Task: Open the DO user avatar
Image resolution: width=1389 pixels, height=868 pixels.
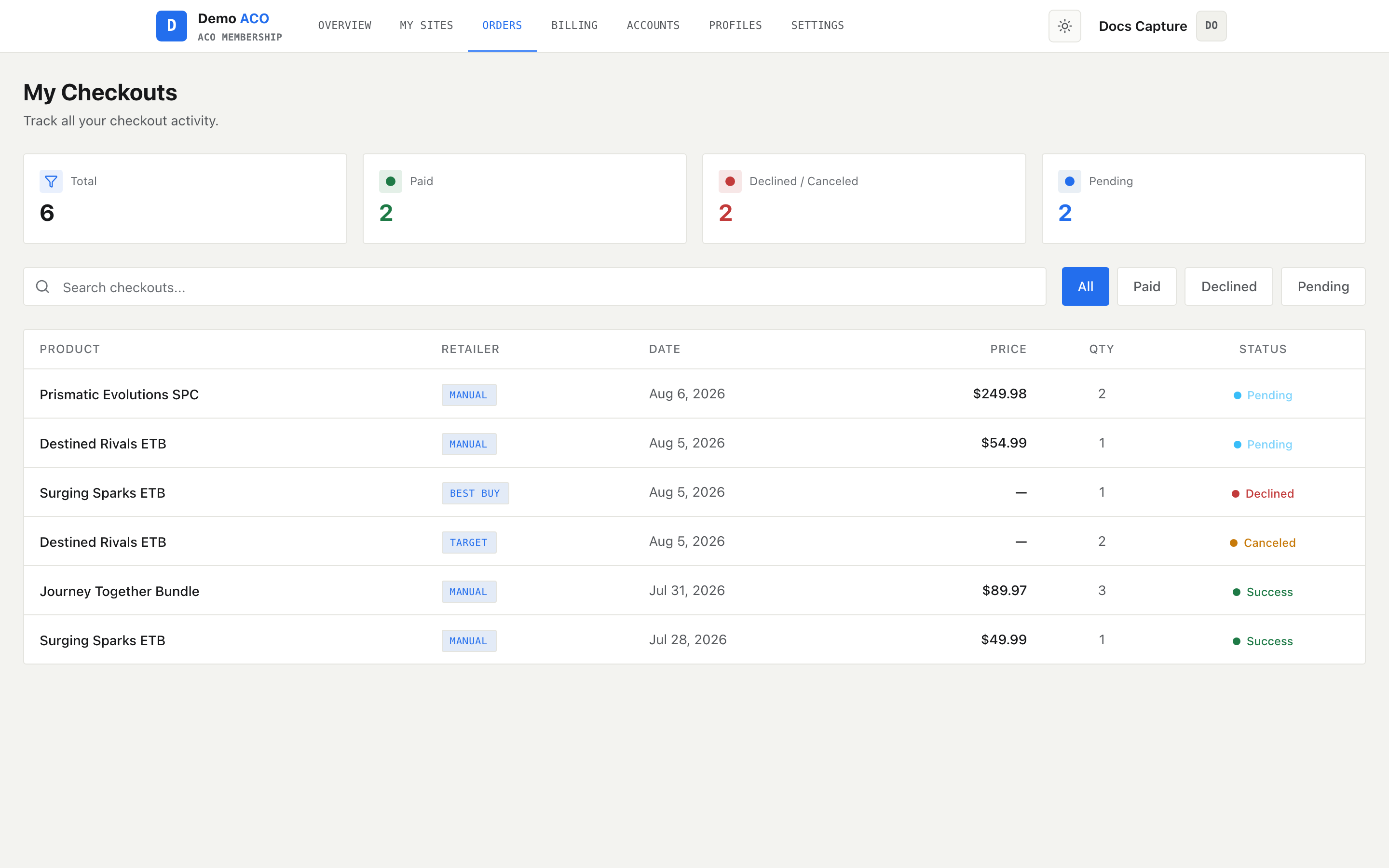Action: [1211, 26]
